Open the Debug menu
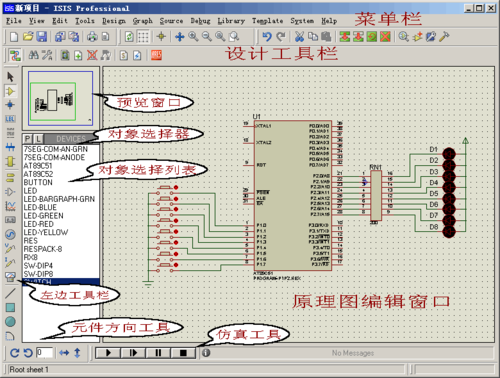 (200, 21)
